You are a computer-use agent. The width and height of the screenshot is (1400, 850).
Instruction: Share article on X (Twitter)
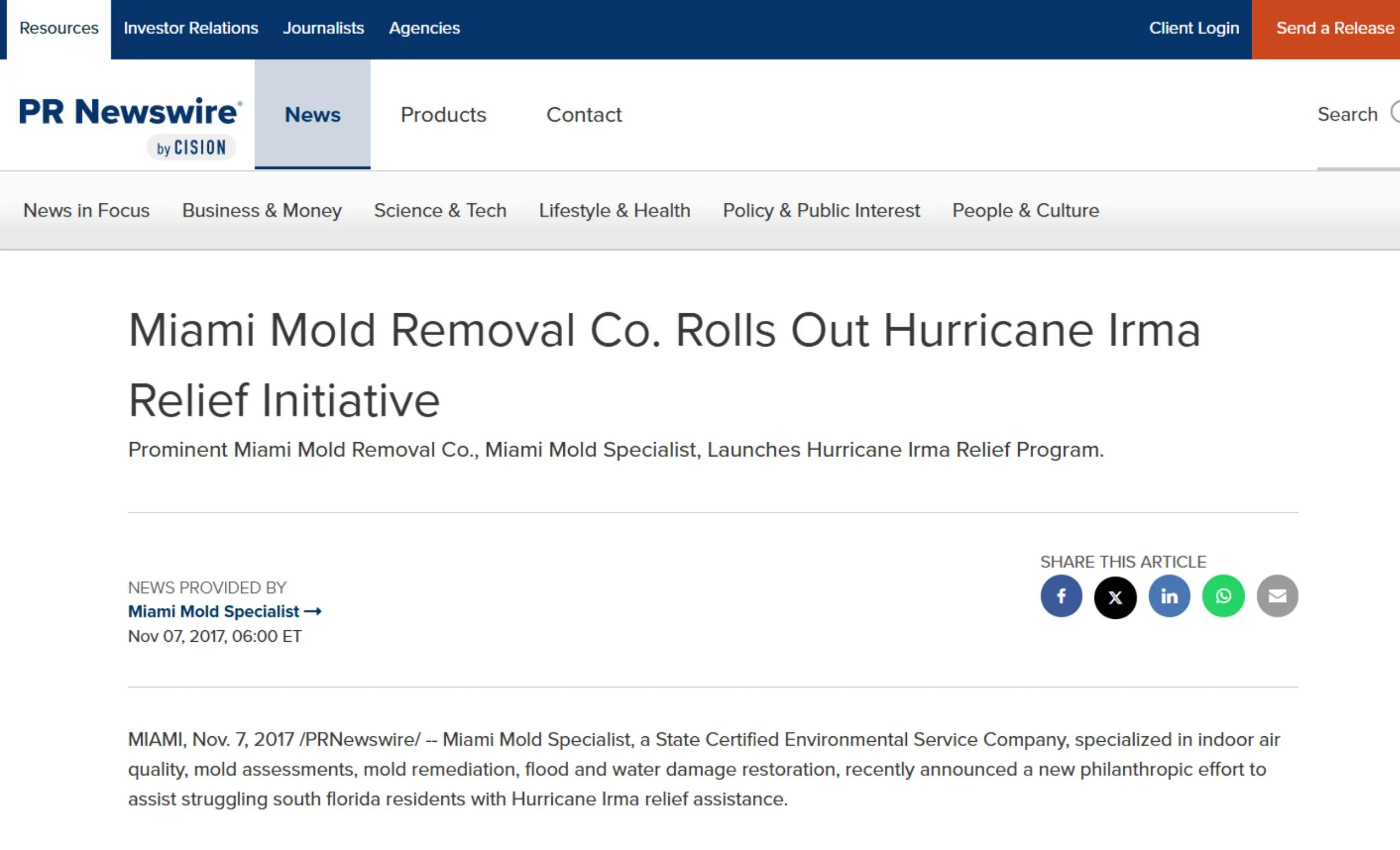1115,597
